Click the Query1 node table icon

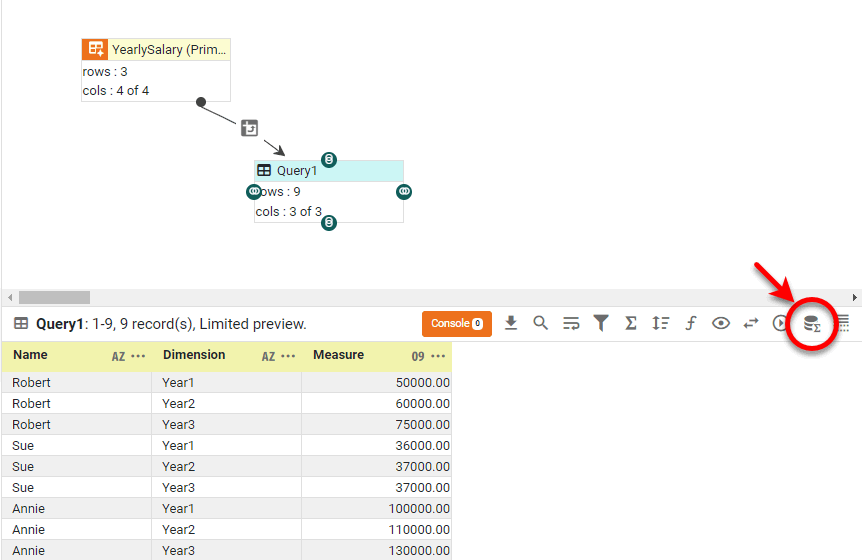(x=264, y=170)
